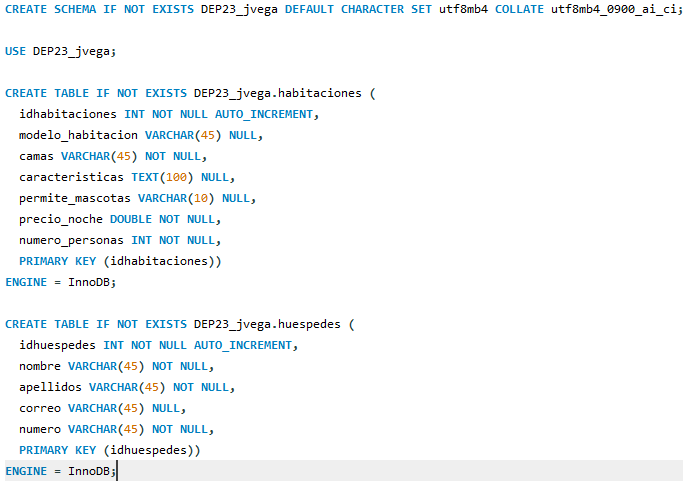The image size is (688, 487).
Task: Click the "idhabitaciones INT NOT NULL AUTO_INCREMENT" line
Action: pyautogui.click(x=169, y=115)
